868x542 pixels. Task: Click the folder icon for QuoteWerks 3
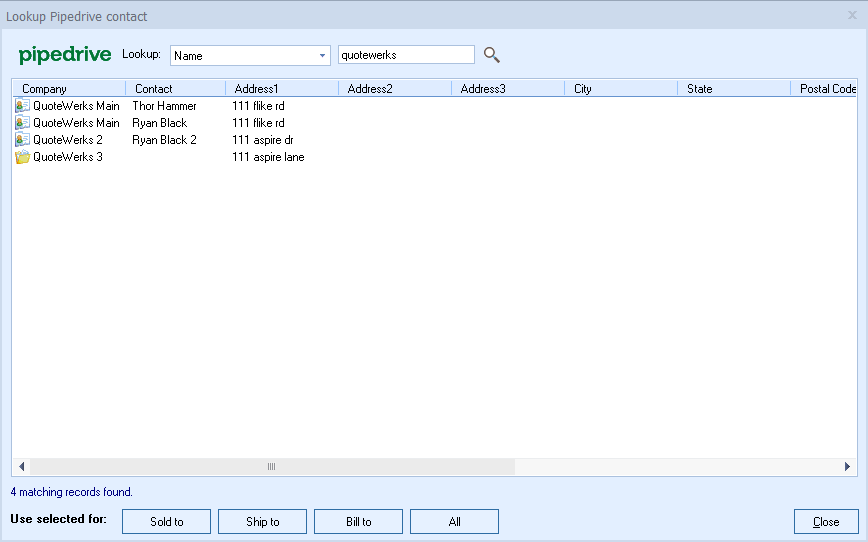click(22, 157)
